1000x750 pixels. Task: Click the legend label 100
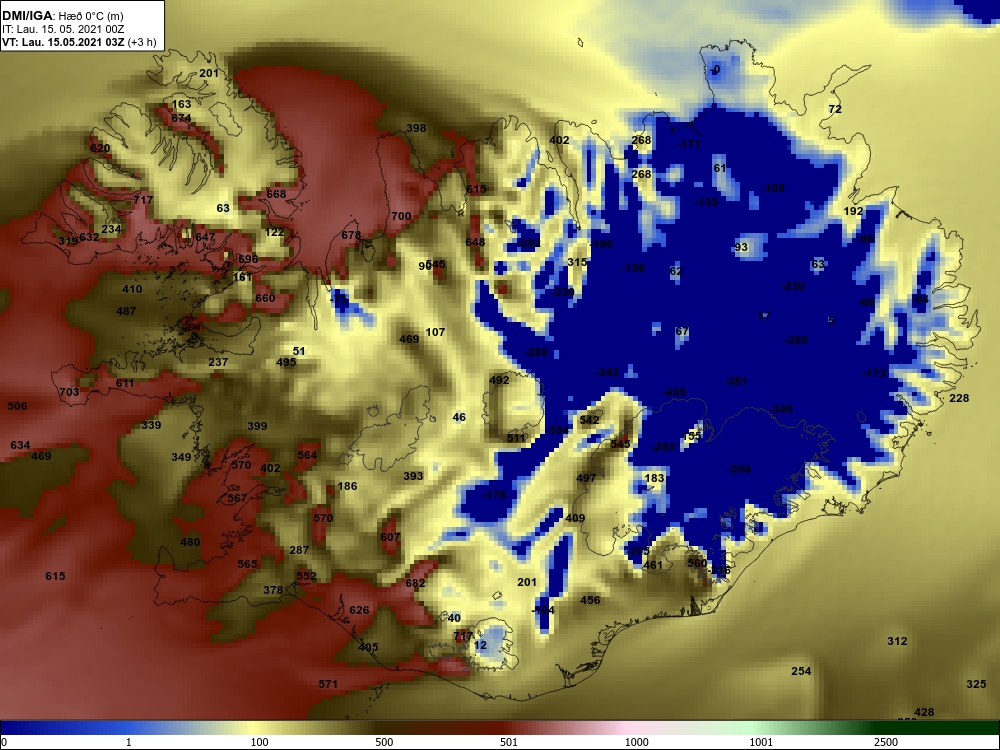[x=260, y=742]
